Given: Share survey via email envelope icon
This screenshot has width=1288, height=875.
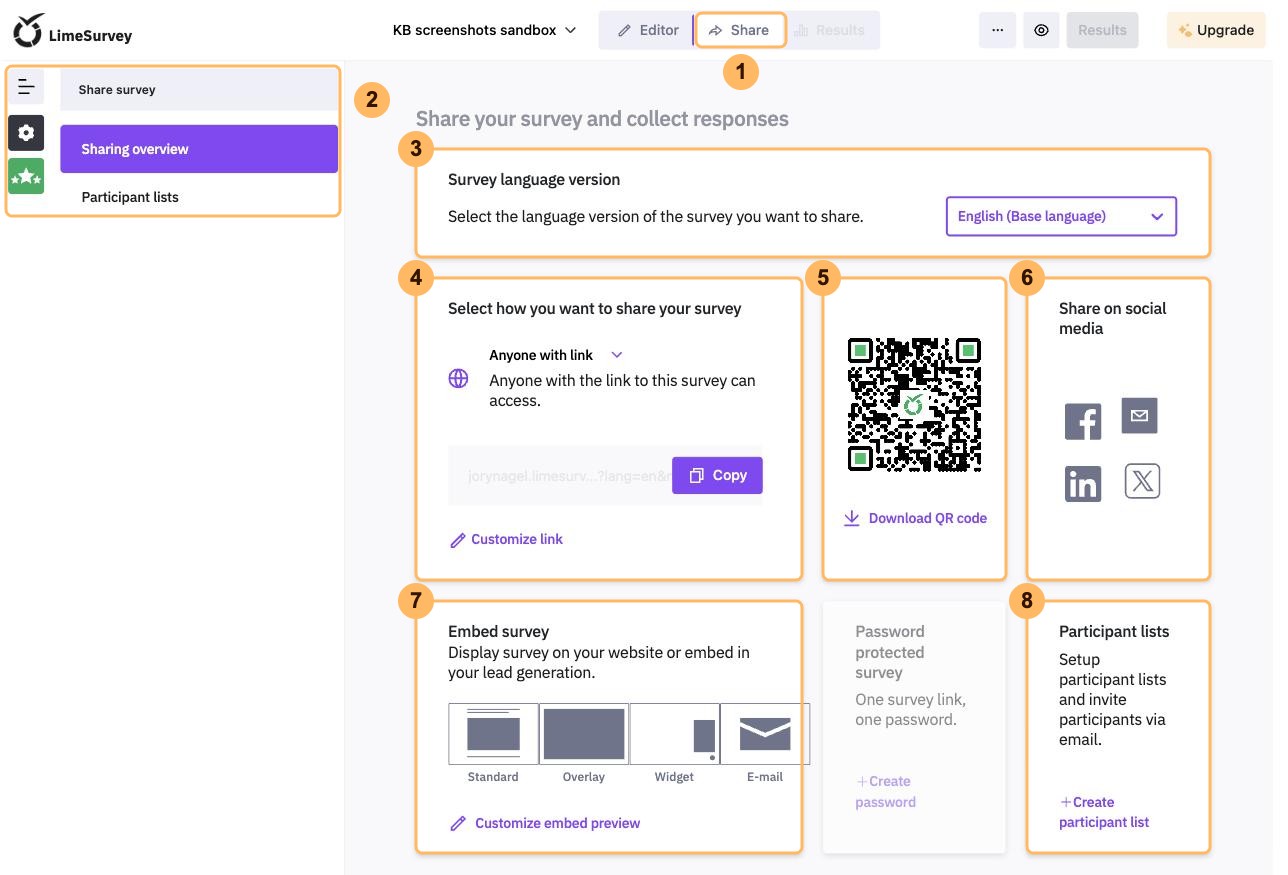Looking at the screenshot, I should tap(1140, 415).
